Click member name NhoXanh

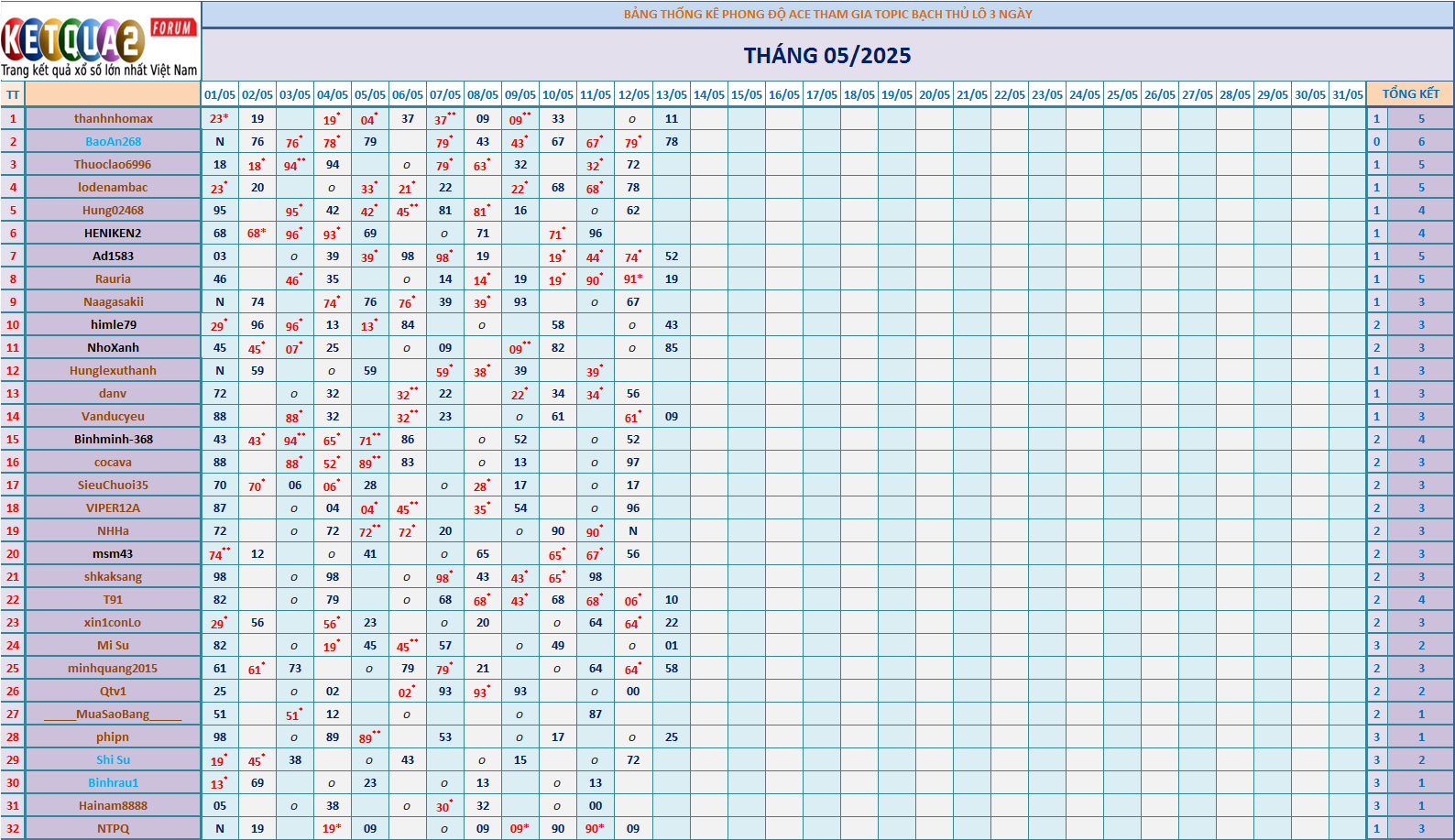tap(114, 347)
